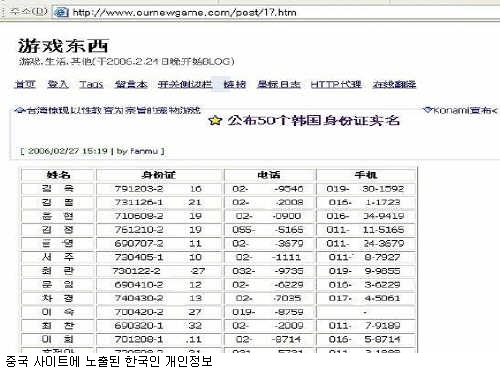500x373 pixels.
Task: Click the next post Konami arrow icon
Action: [x=427, y=109]
